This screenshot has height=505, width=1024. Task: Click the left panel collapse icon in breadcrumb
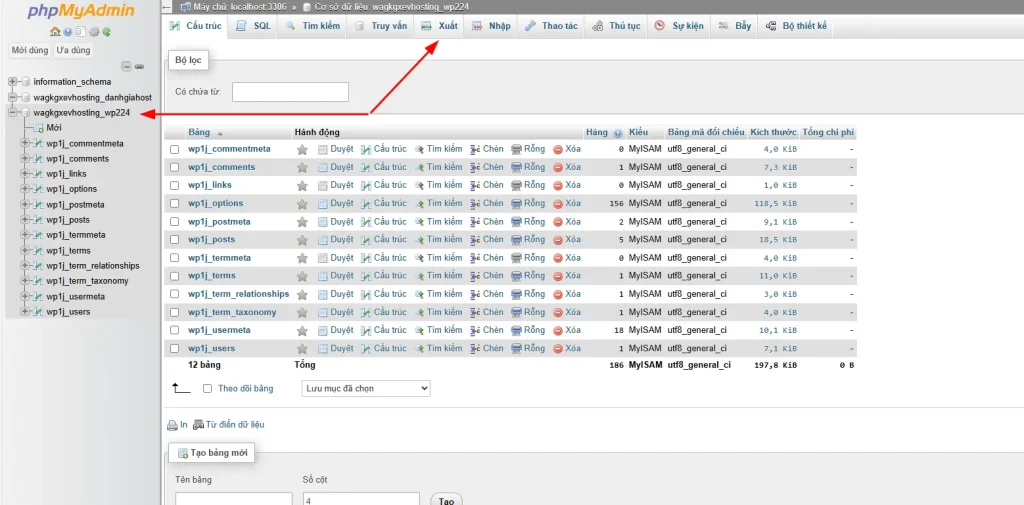(x=167, y=7)
